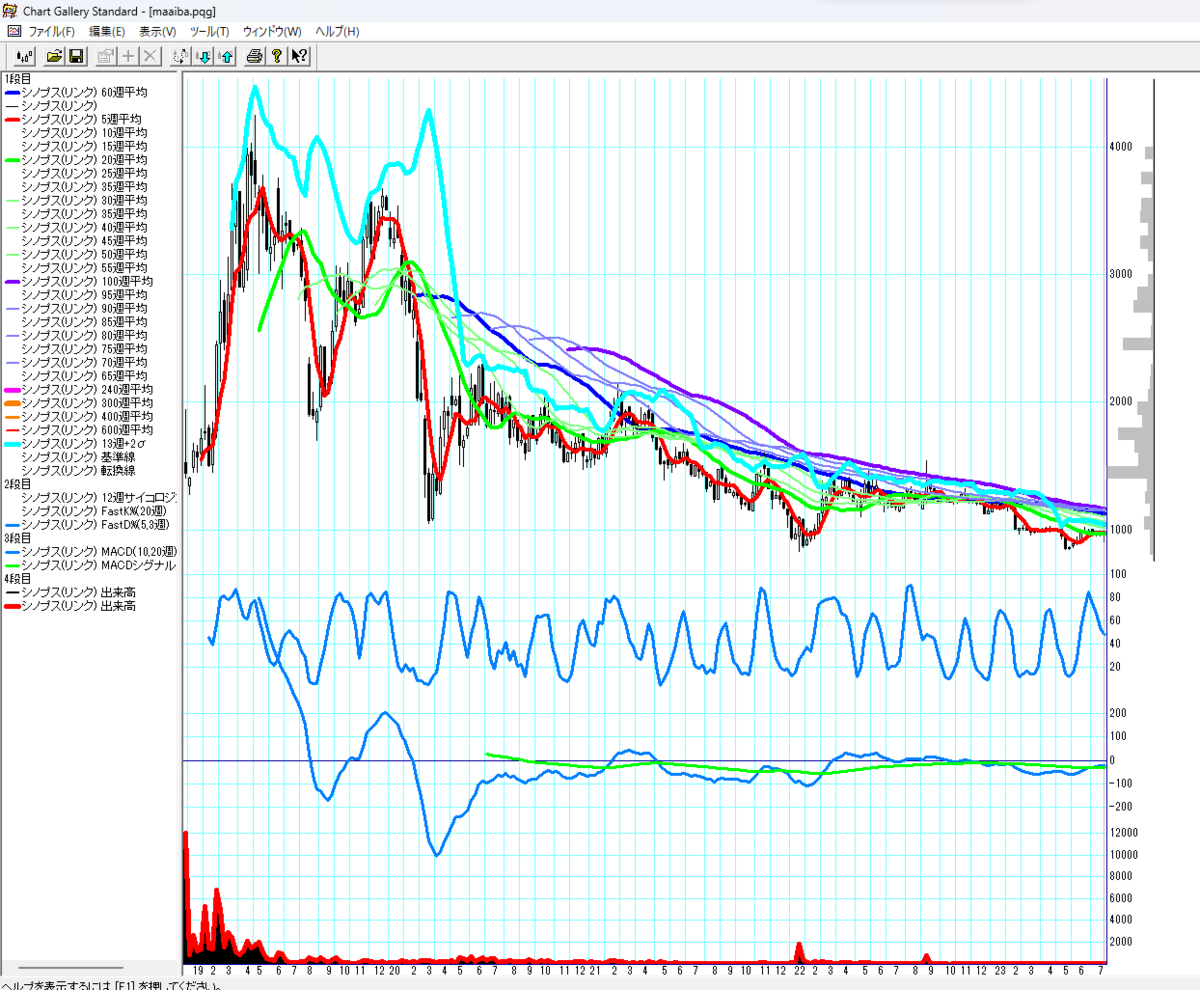This screenshot has width=1200, height=990.
Task: Click the Chart Gallery title bar app icon
Action: pos(11,10)
